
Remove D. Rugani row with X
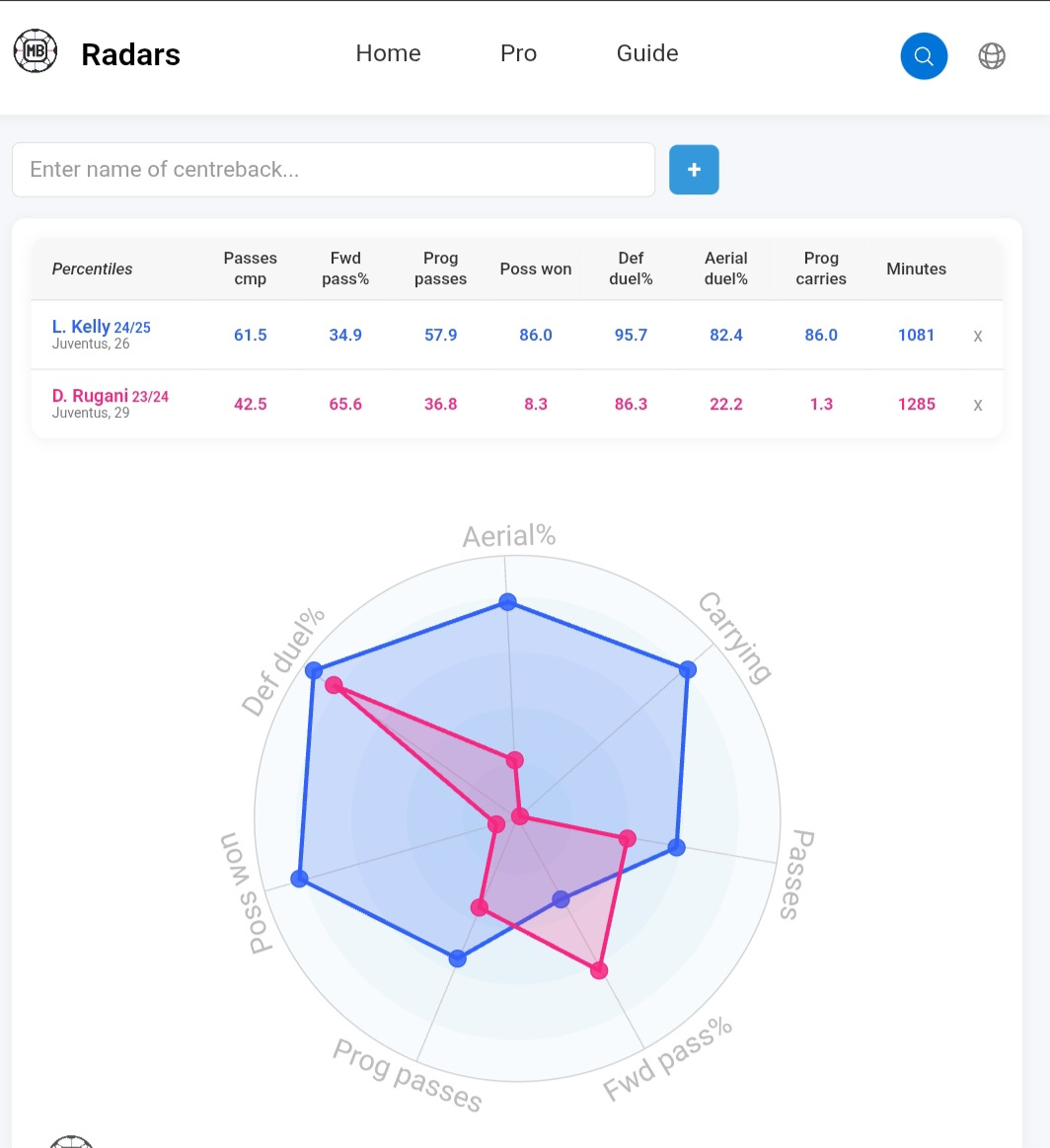point(978,404)
